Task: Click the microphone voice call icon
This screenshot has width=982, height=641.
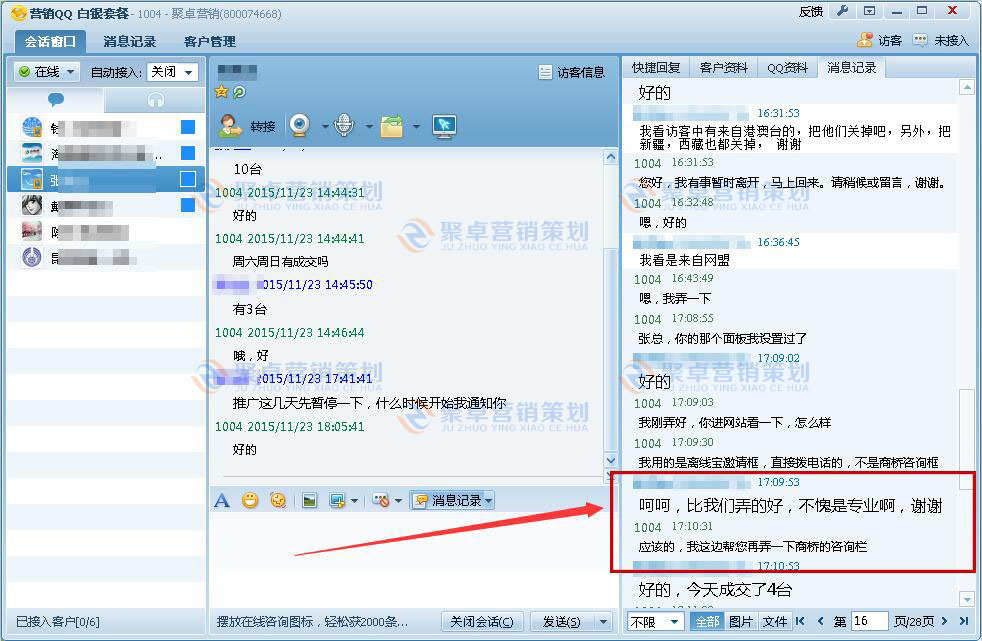Action: (344, 126)
